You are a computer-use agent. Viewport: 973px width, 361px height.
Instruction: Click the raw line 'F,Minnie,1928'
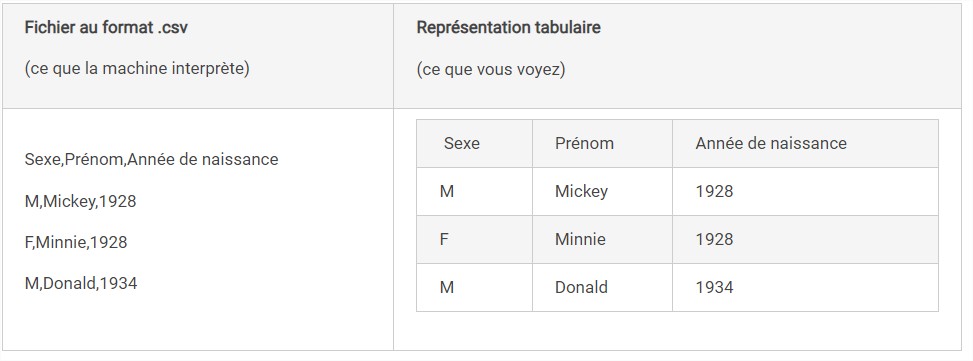click(x=76, y=243)
